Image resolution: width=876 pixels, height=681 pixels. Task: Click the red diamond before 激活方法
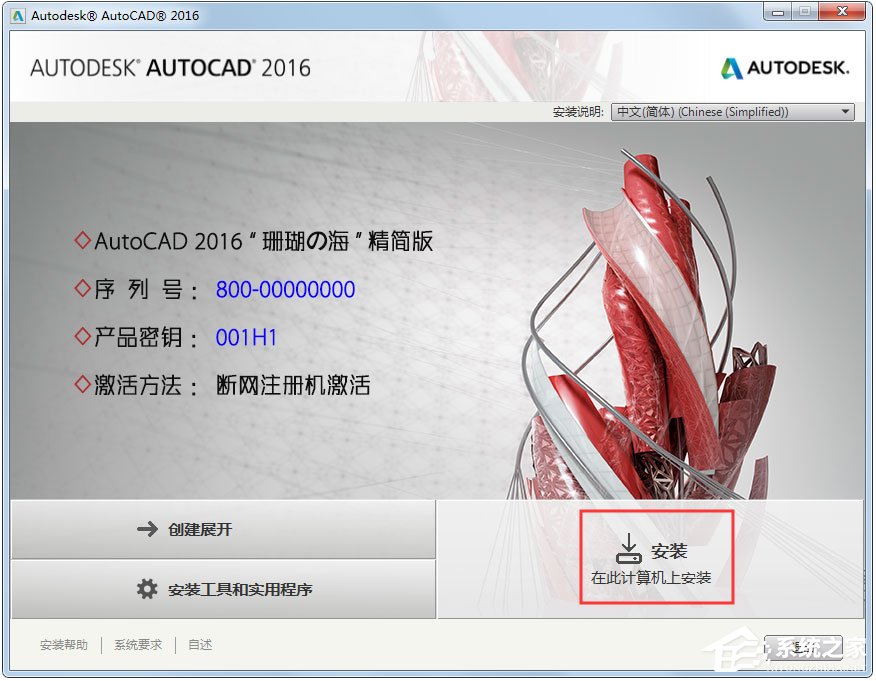coord(83,384)
